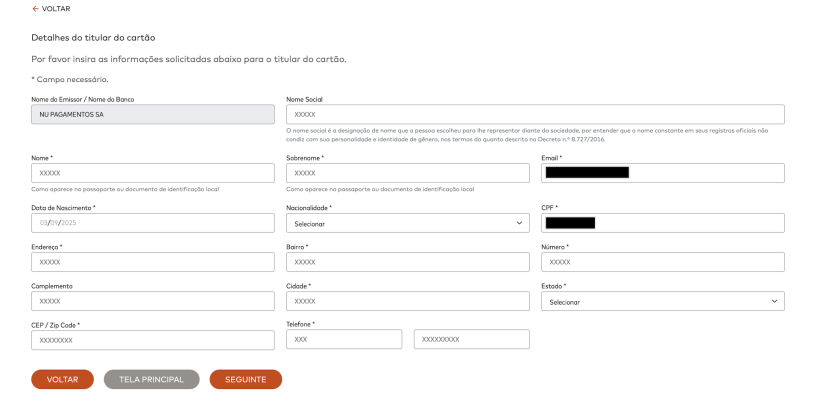Image resolution: width=820 pixels, height=398 pixels.
Task: Click the NU PAGAMENTOS SA issuer field
Action: pyautogui.click(x=153, y=114)
